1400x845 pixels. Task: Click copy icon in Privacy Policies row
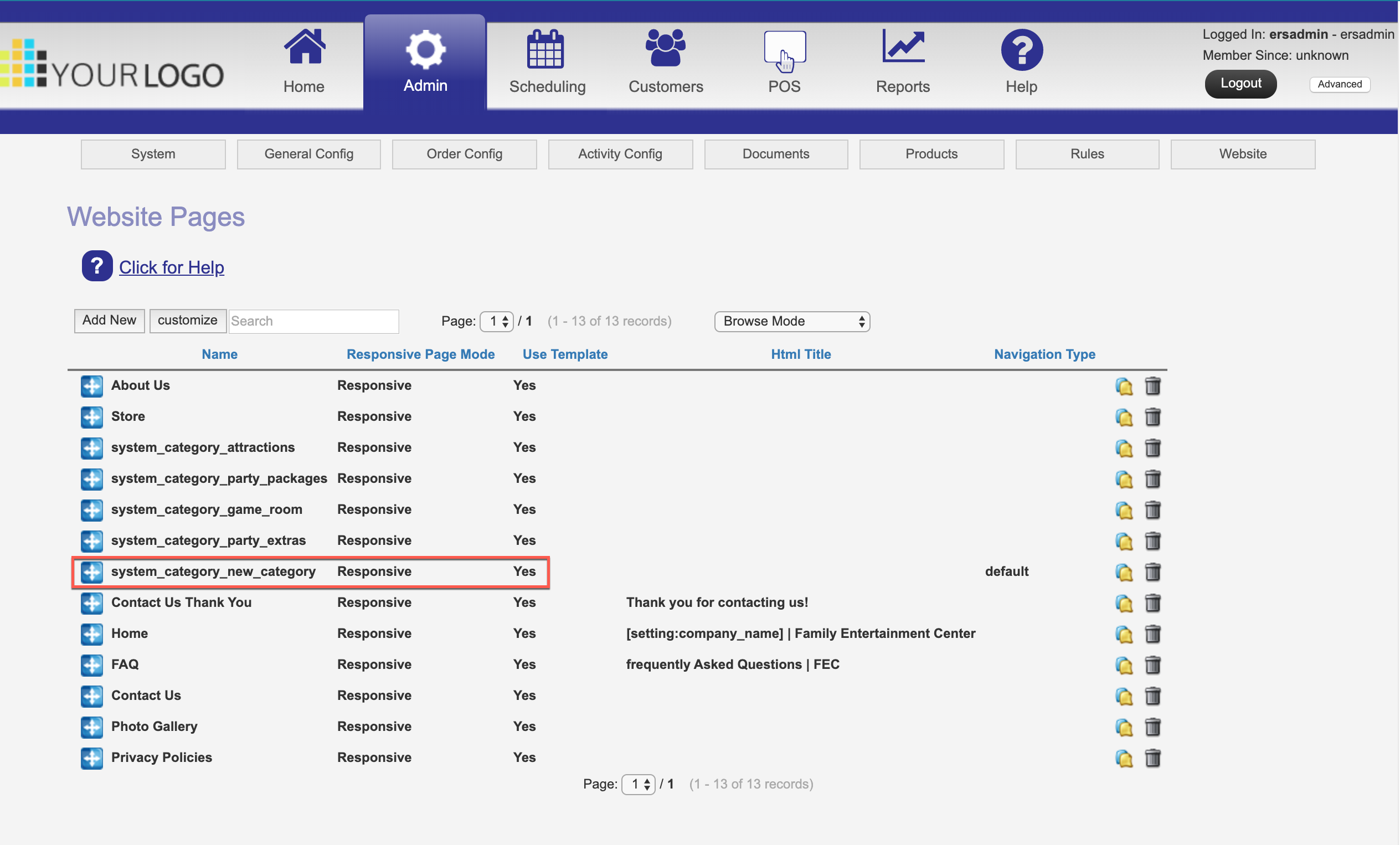pos(1124,759)
